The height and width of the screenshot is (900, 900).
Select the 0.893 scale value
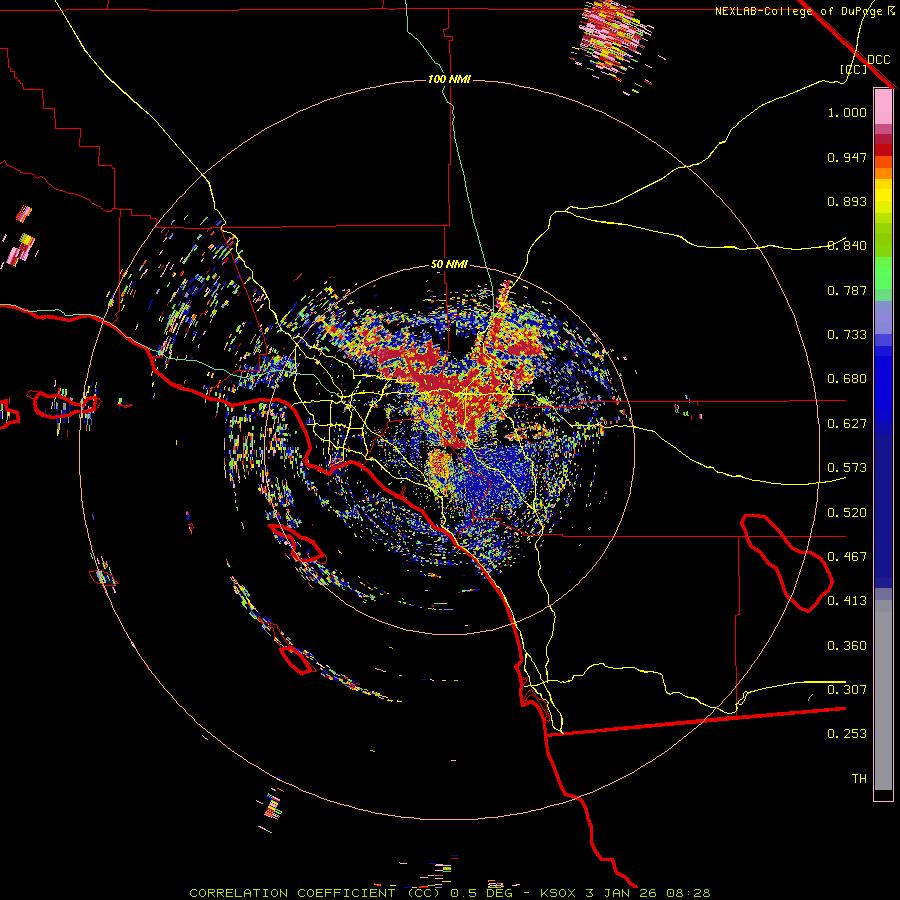point(847,201)
